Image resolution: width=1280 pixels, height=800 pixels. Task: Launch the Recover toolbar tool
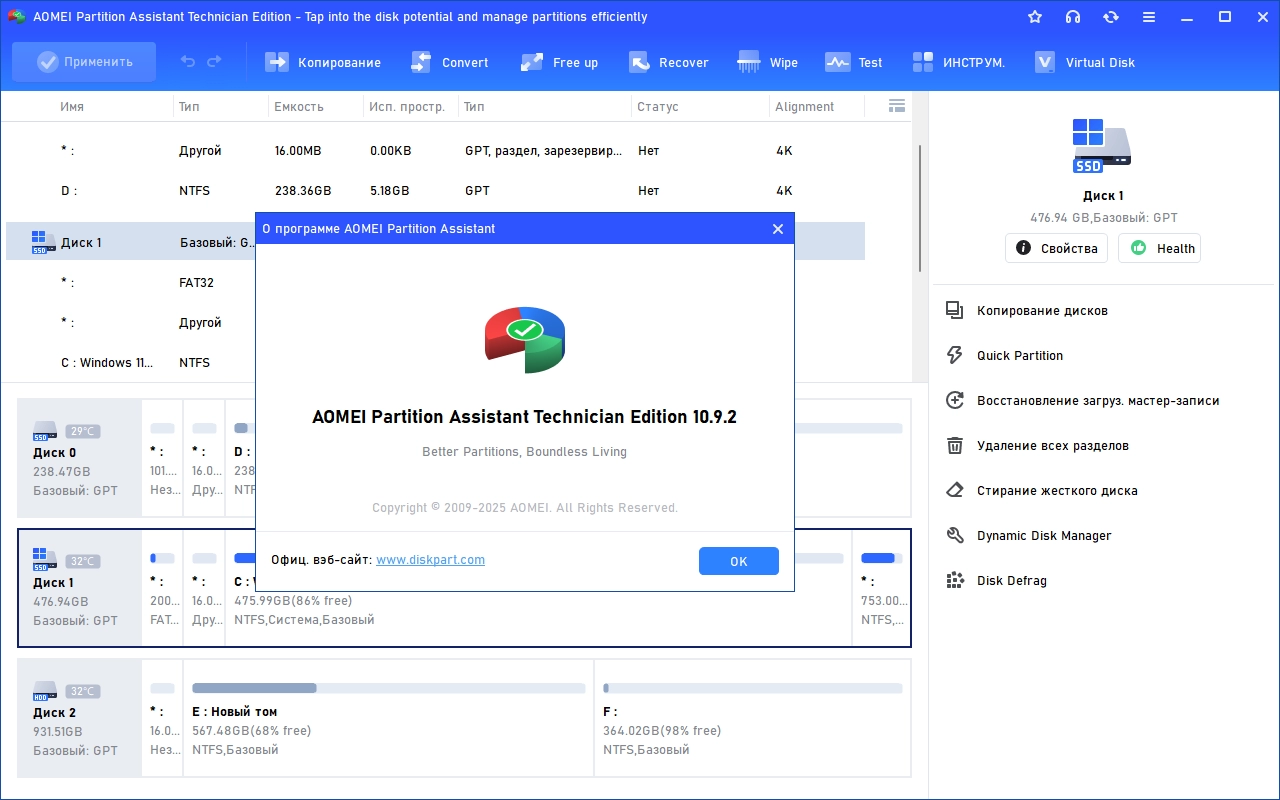(669, 62)
